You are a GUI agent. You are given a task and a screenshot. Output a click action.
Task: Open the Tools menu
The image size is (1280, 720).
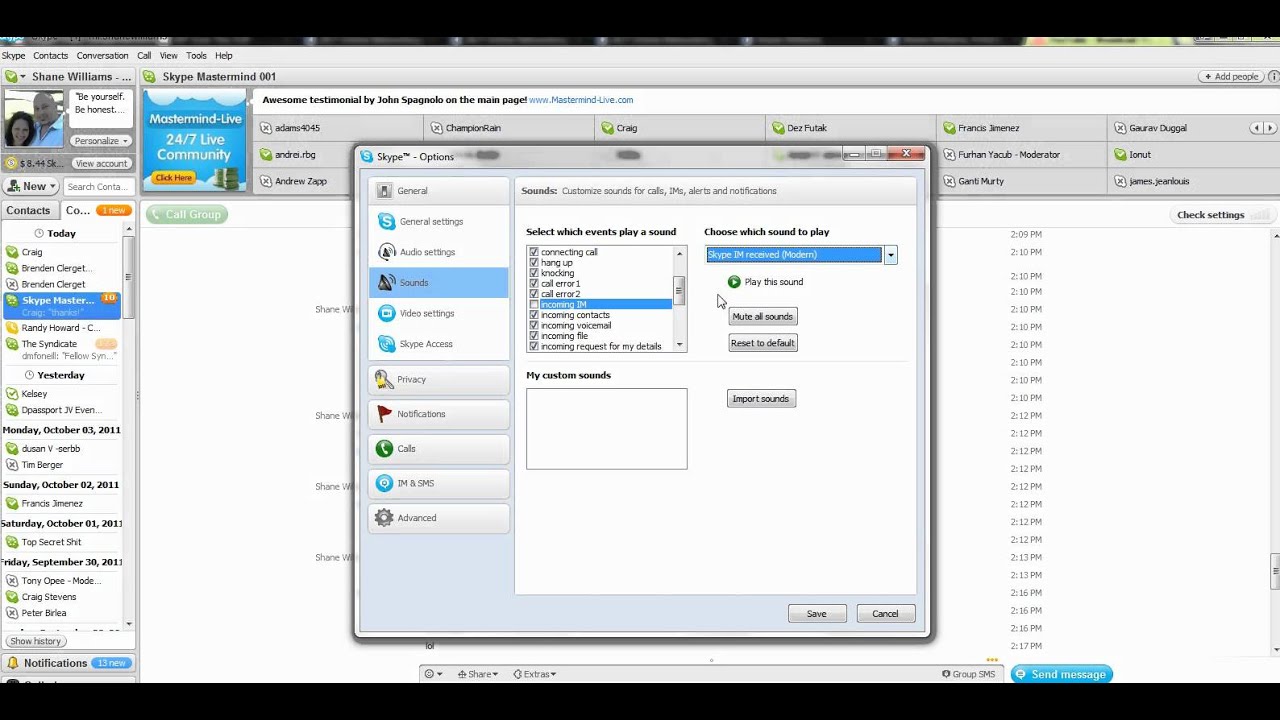click(x=196, y=56)
